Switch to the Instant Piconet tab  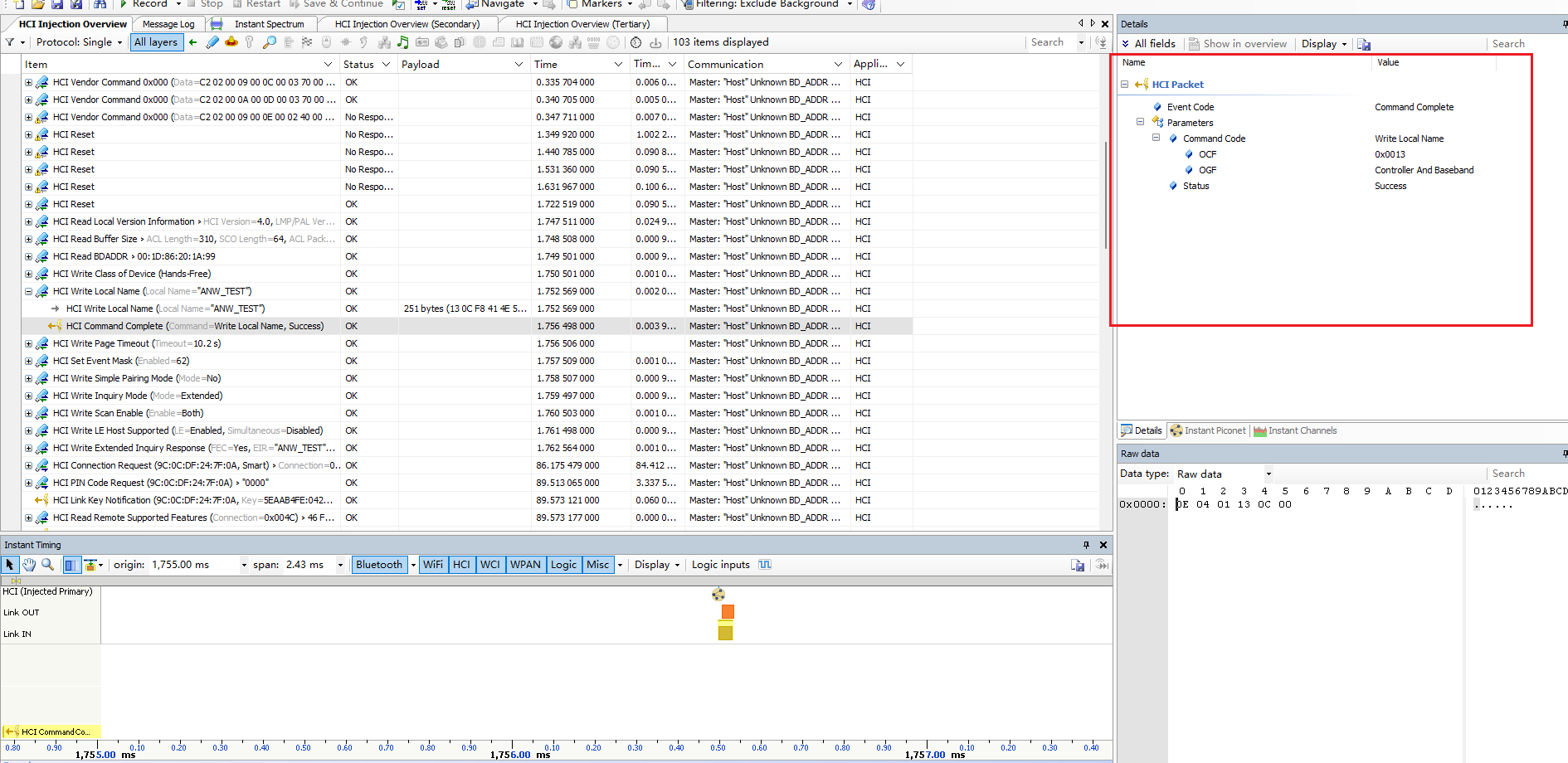click(1208, 430)
